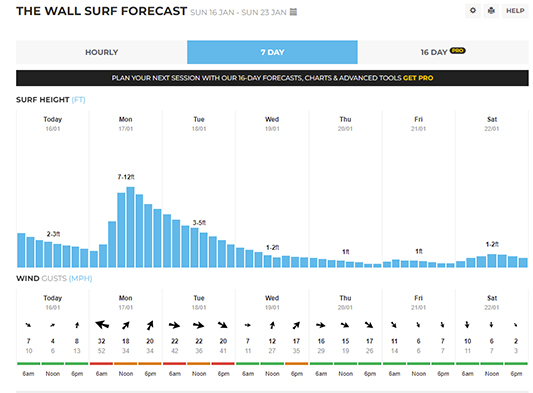533x393 pixels.
Task: Follow the GET PRO link in banner
Action: coord(418,78)
